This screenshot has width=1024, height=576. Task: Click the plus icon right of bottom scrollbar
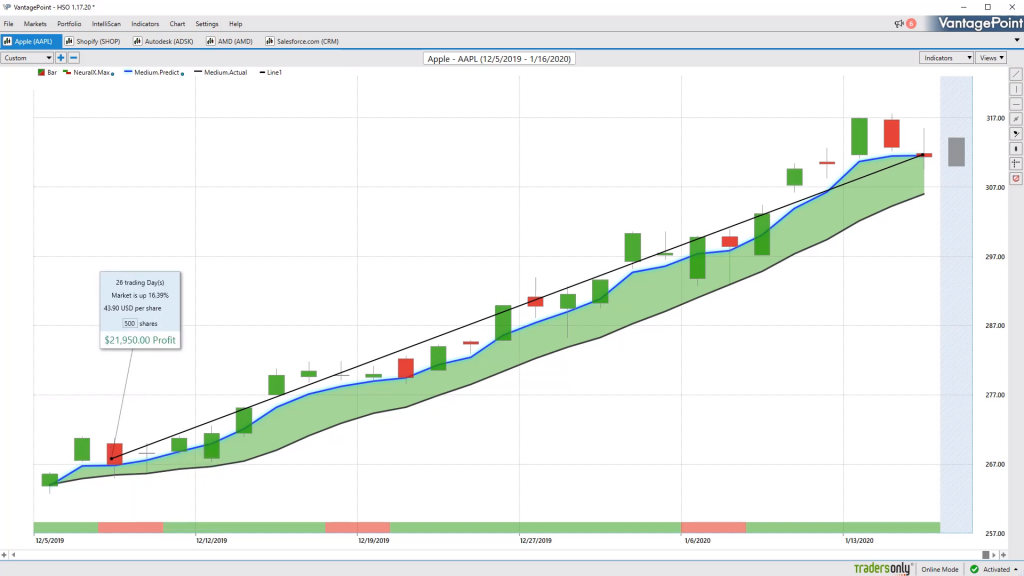pyautogui.click(x=1004, y=555)
